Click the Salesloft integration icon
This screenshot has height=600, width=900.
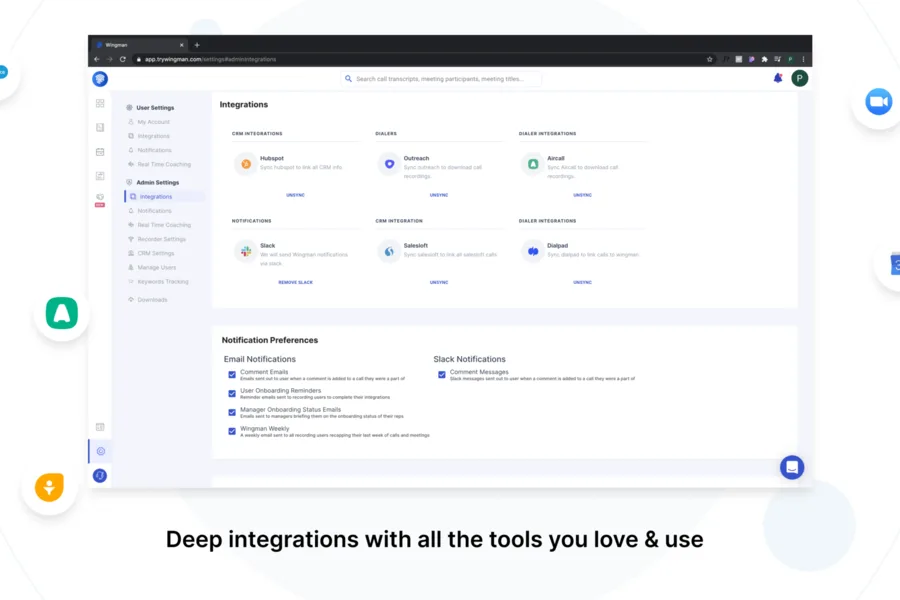pos(389,251)
